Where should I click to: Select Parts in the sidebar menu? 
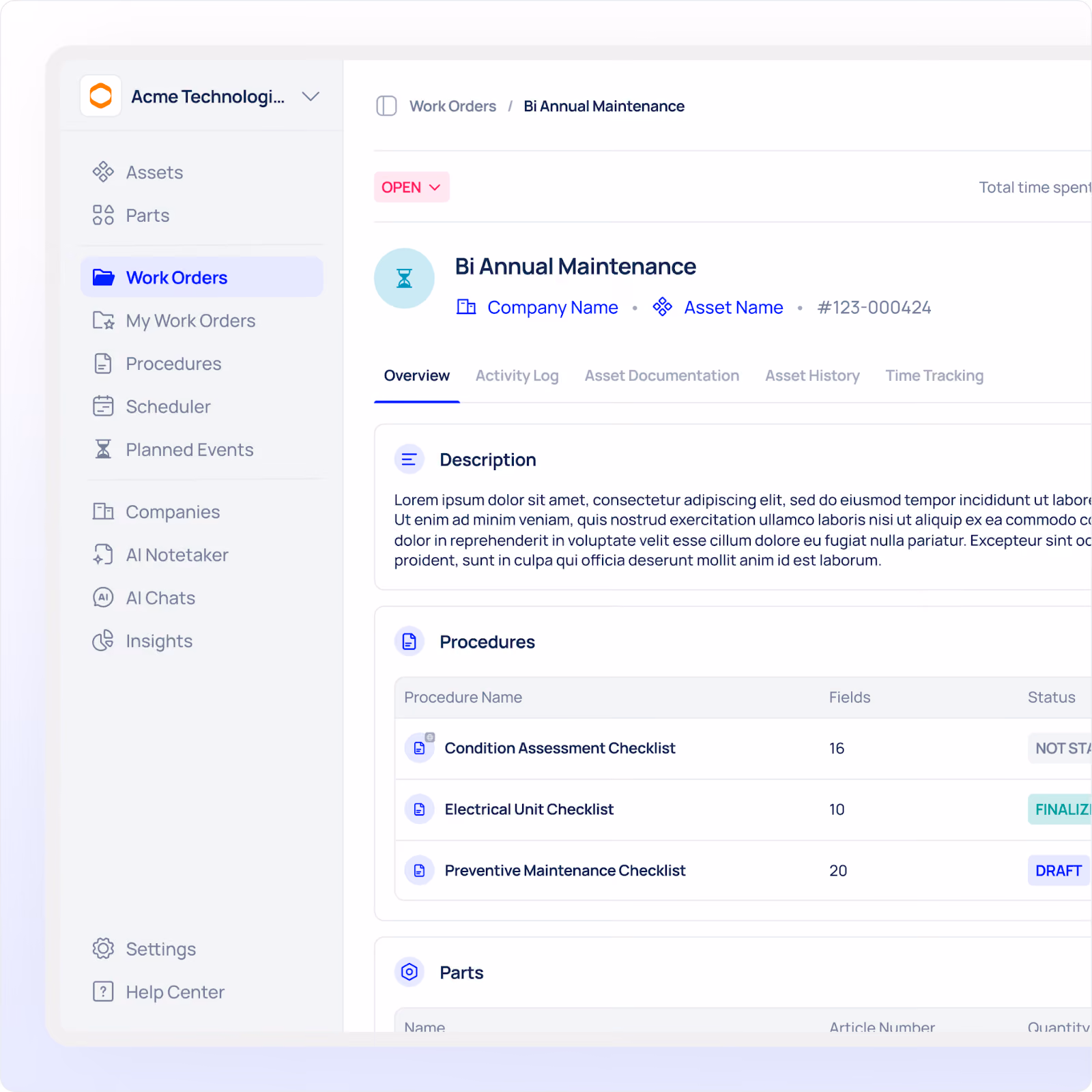(x=202, y=215)
